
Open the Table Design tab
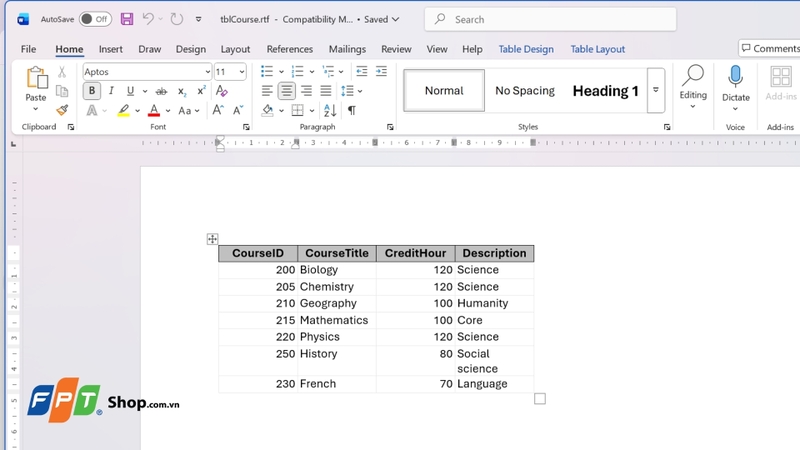click(526, 49)
